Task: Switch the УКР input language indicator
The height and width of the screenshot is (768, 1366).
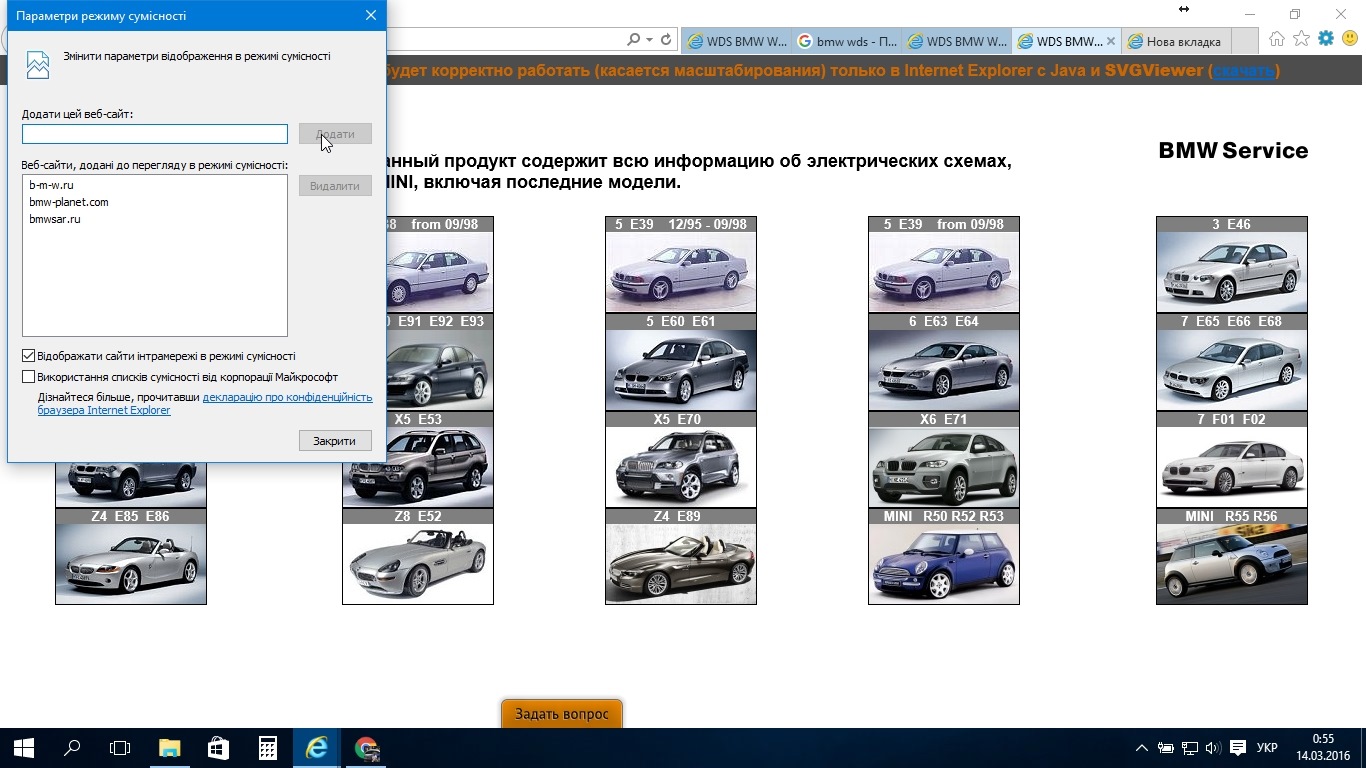Action: click(x=1267, y=748)
